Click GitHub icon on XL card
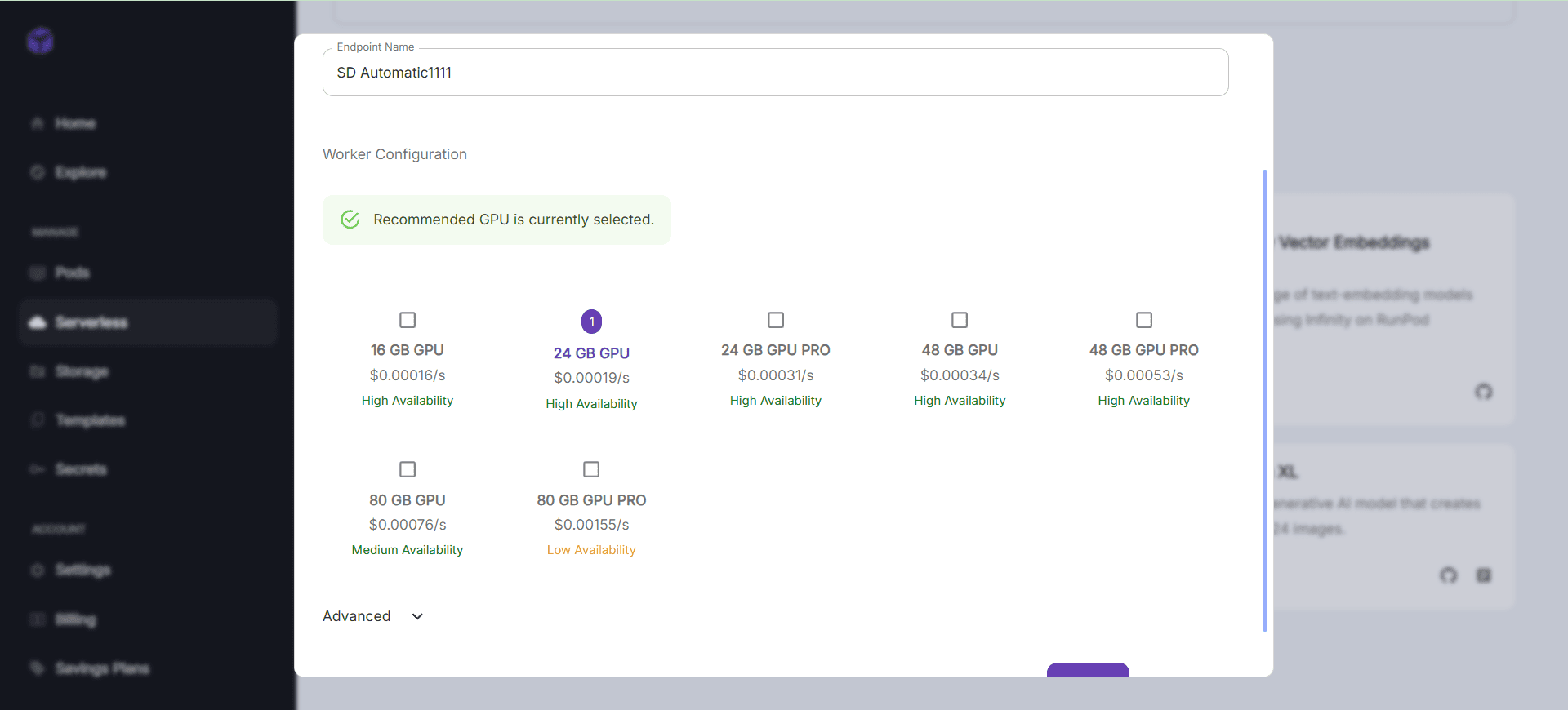This screenshot has width=1568, height=710. point(1449,575)
